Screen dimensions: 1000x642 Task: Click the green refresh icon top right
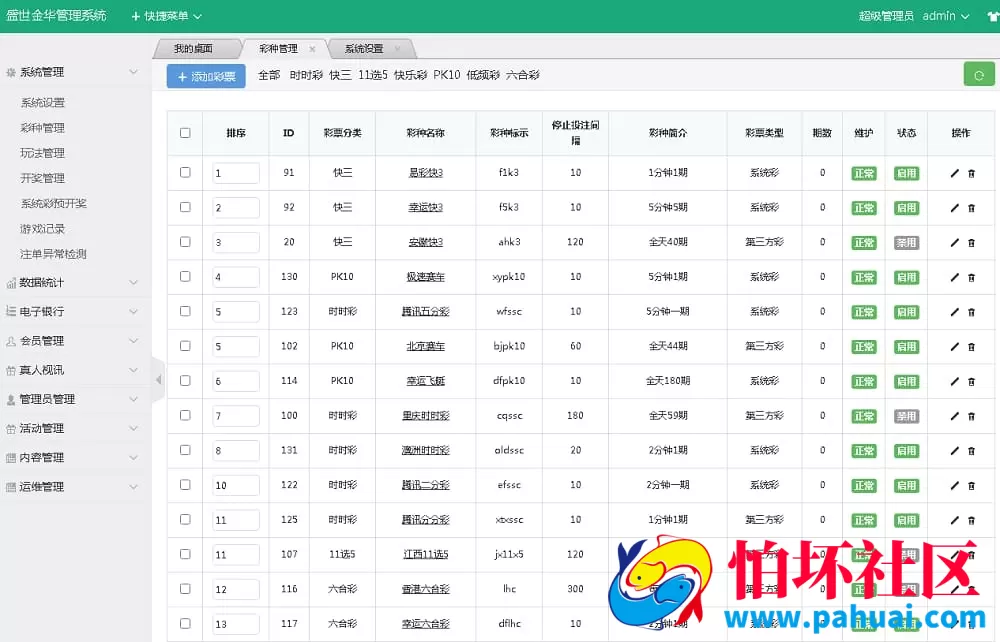click(x=979, y=74)
